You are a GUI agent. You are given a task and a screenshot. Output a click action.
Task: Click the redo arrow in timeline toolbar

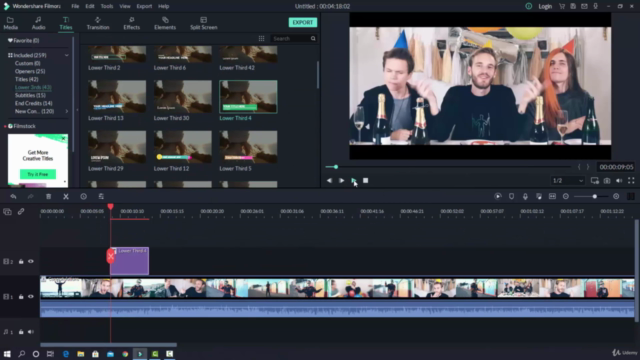(30, 196)
